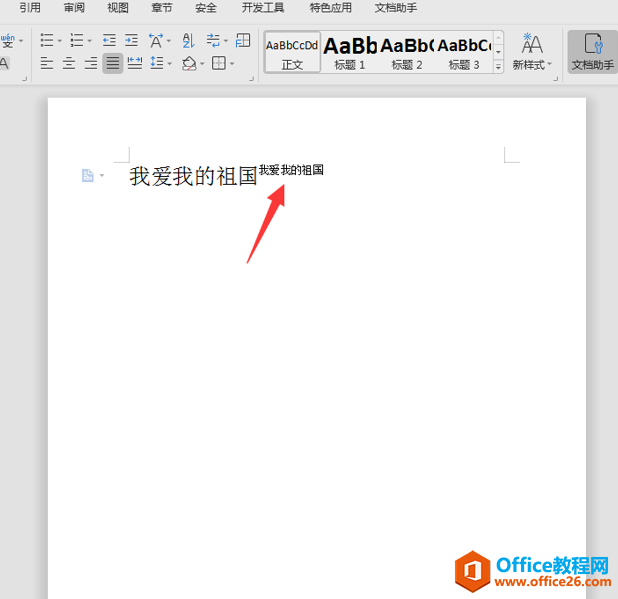The image size is (618, 599).
Task: Click the superscript 我爱我的祖国 text
Action: tap(291, 170)
